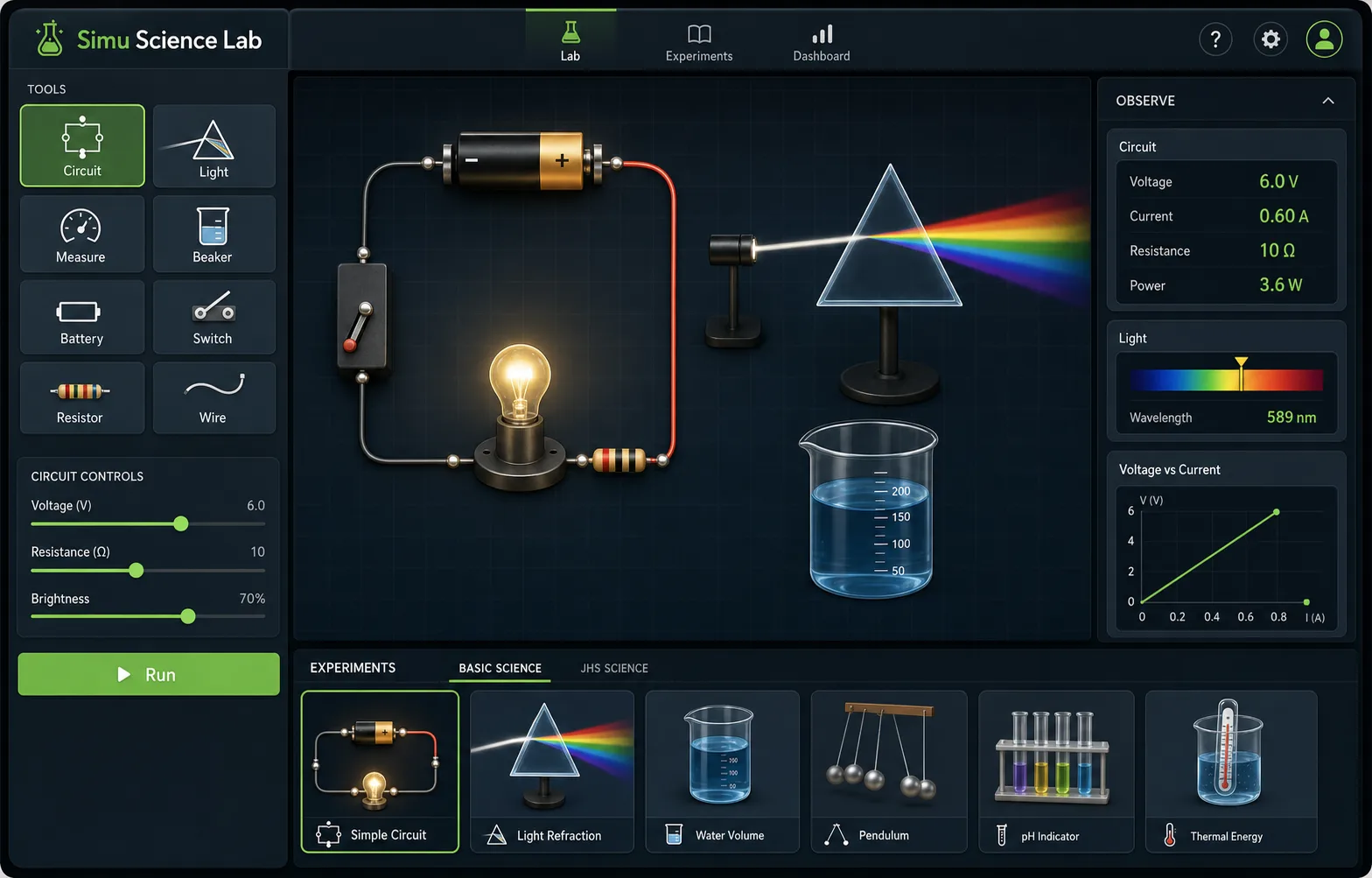This screenshot has width=1372, height=878.
Task: Click the Simu Science Lab flask logo
Action: coord(50,39)
